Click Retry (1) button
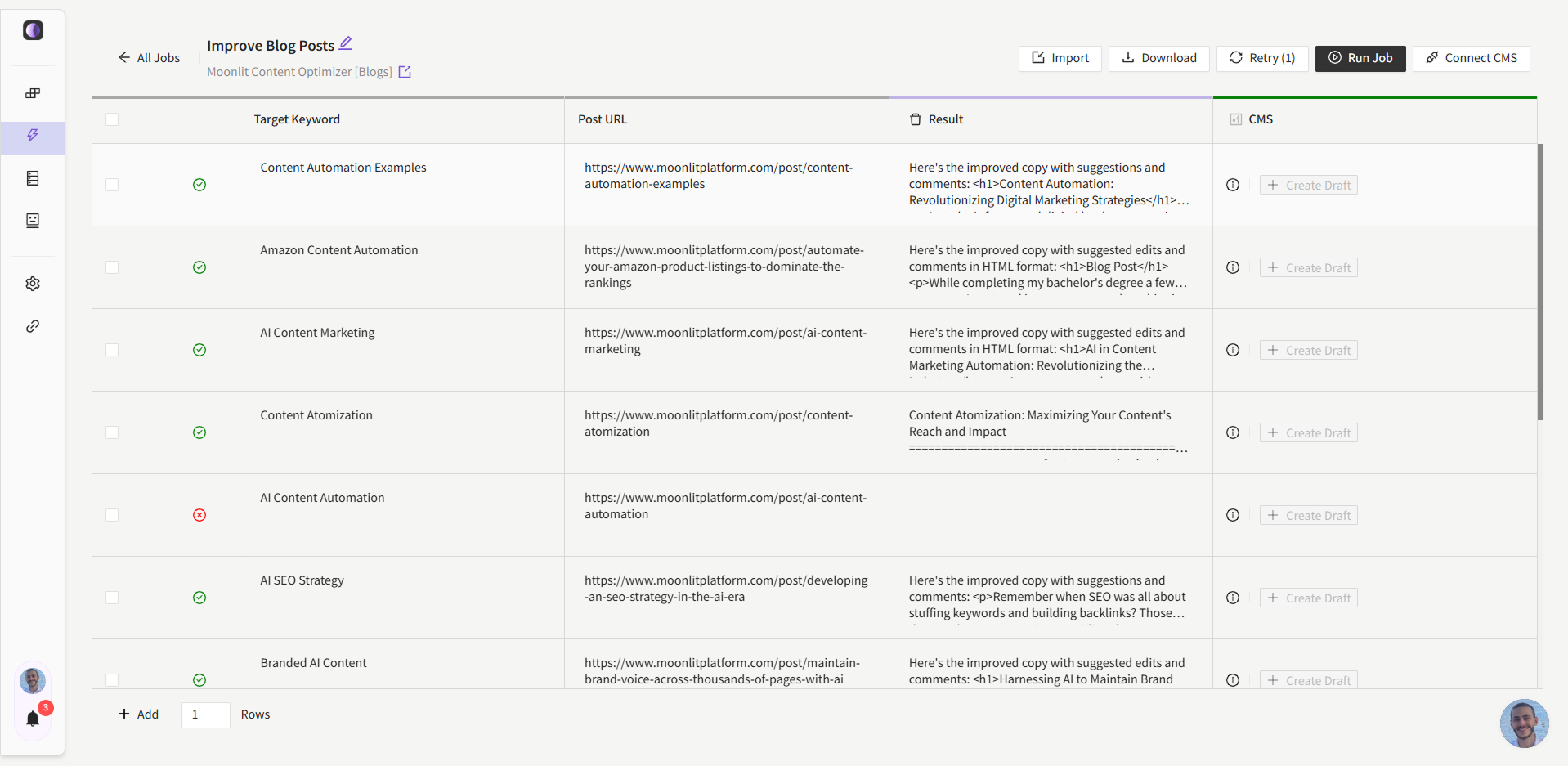This screenshot has height=766, width=1568. (x=1262, y=58)
